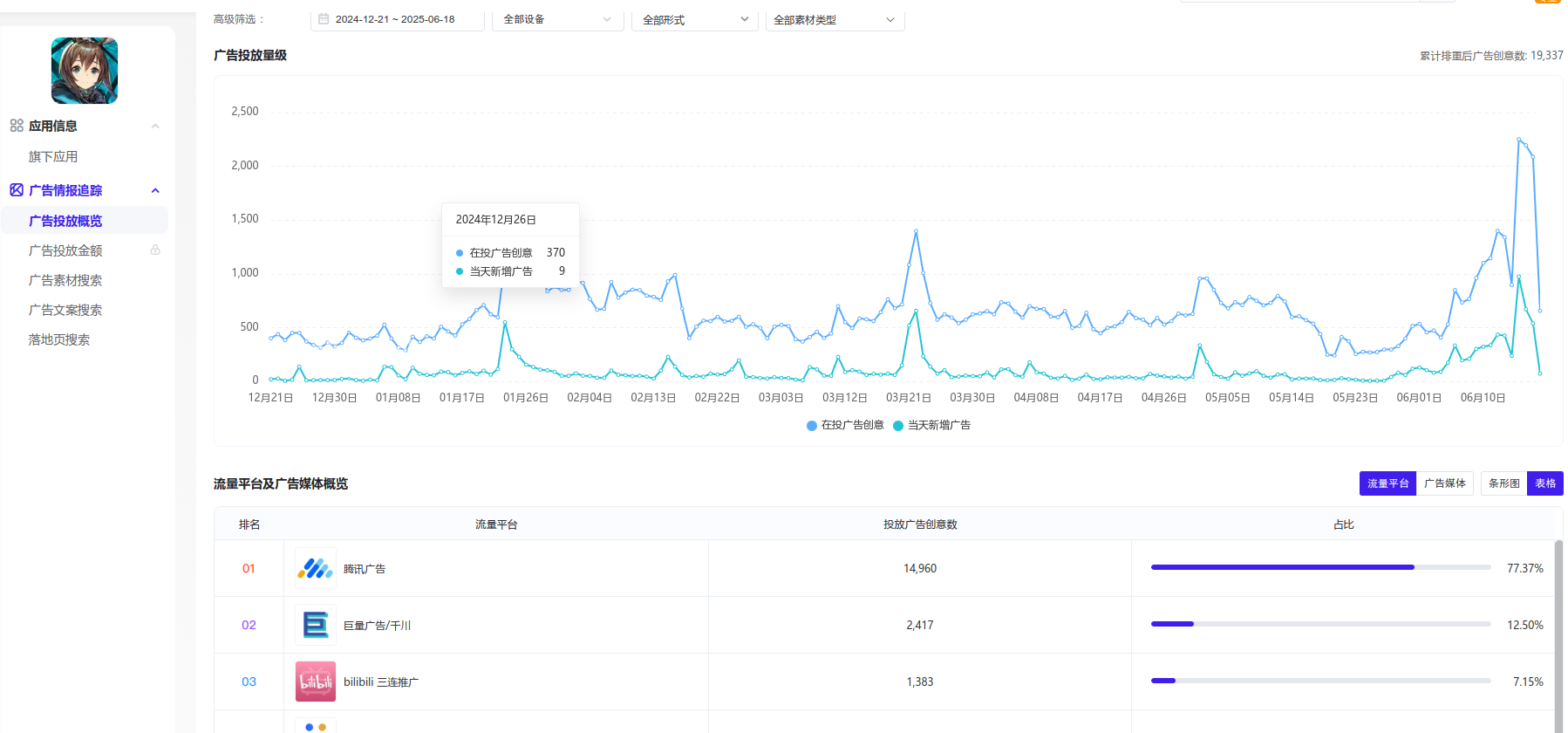Click the bilibili 三连推广 logo

(315, 682)
